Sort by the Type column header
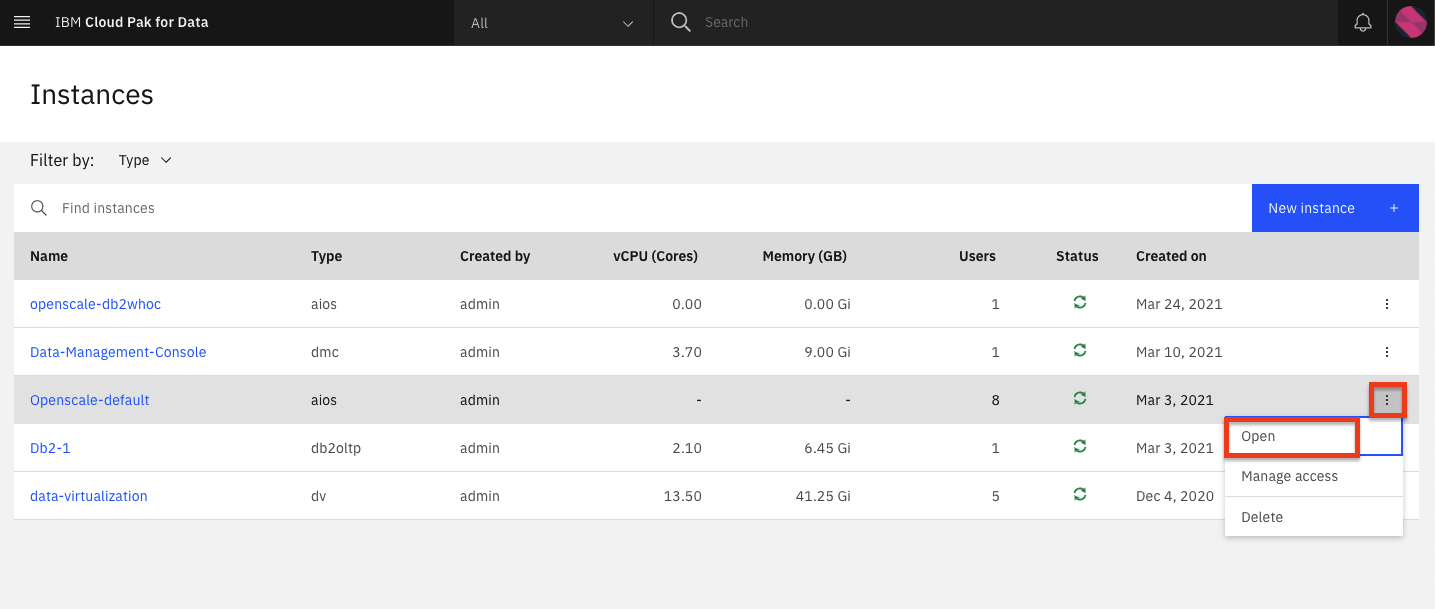This screenshot has height=609, width=1435. point(326,256)
